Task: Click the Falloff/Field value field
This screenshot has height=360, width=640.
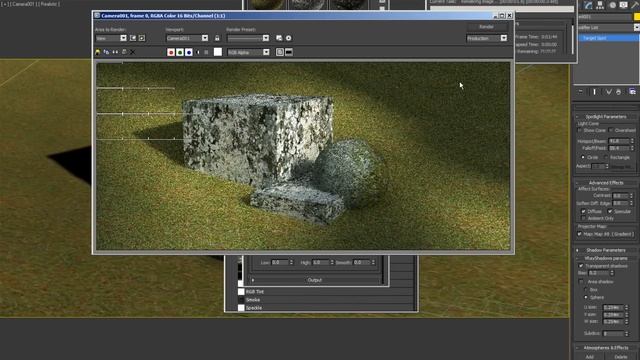Action: (619, 148)
